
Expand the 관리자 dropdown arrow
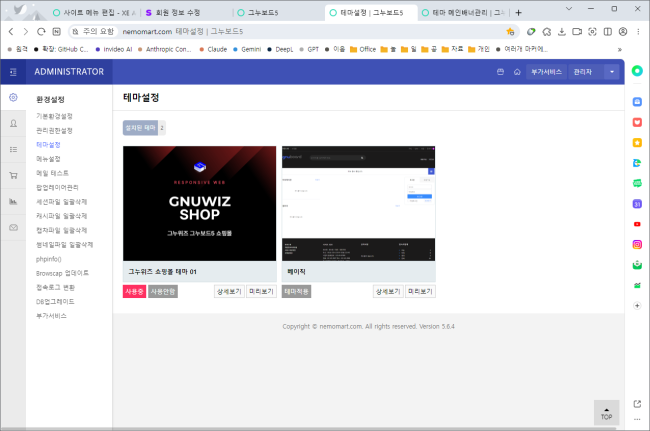(612, 72)
